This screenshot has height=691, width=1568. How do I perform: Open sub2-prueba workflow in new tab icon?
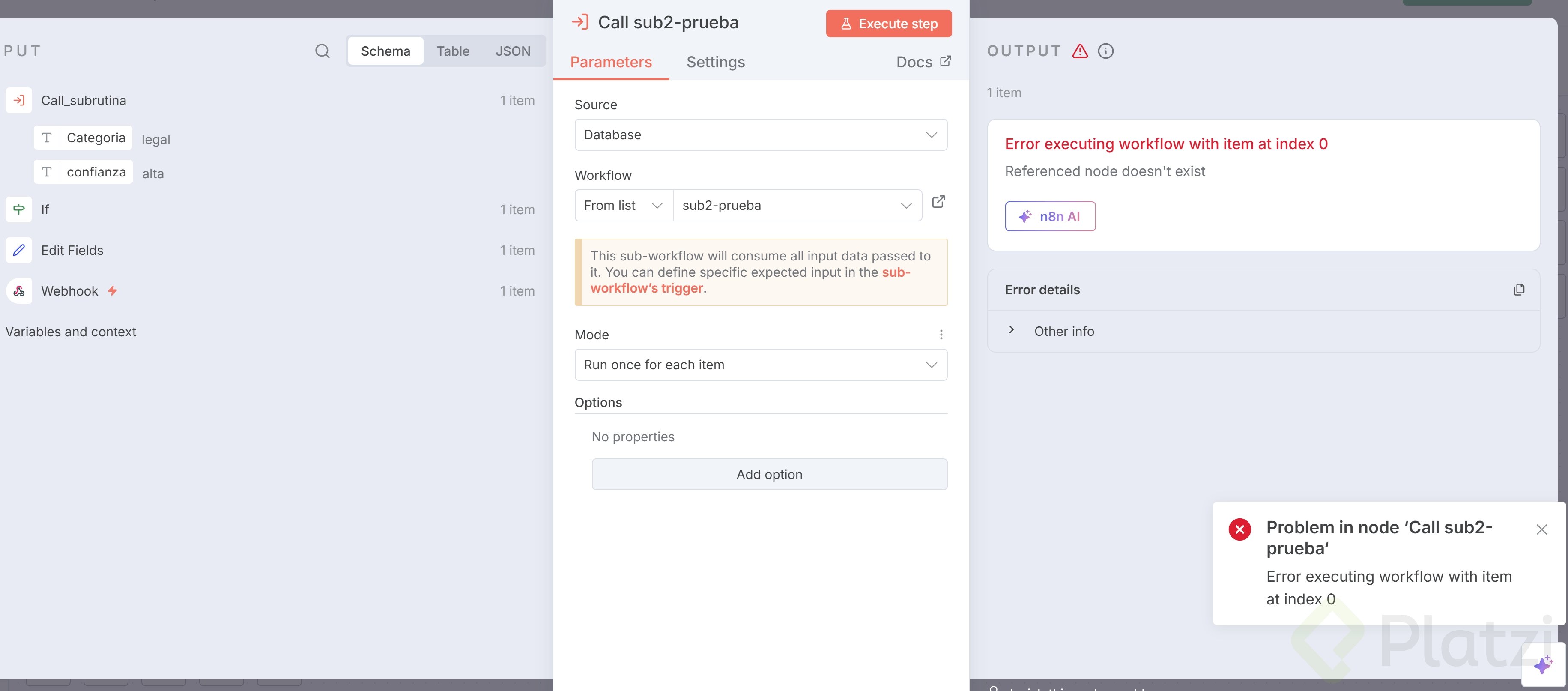(938, 202)
